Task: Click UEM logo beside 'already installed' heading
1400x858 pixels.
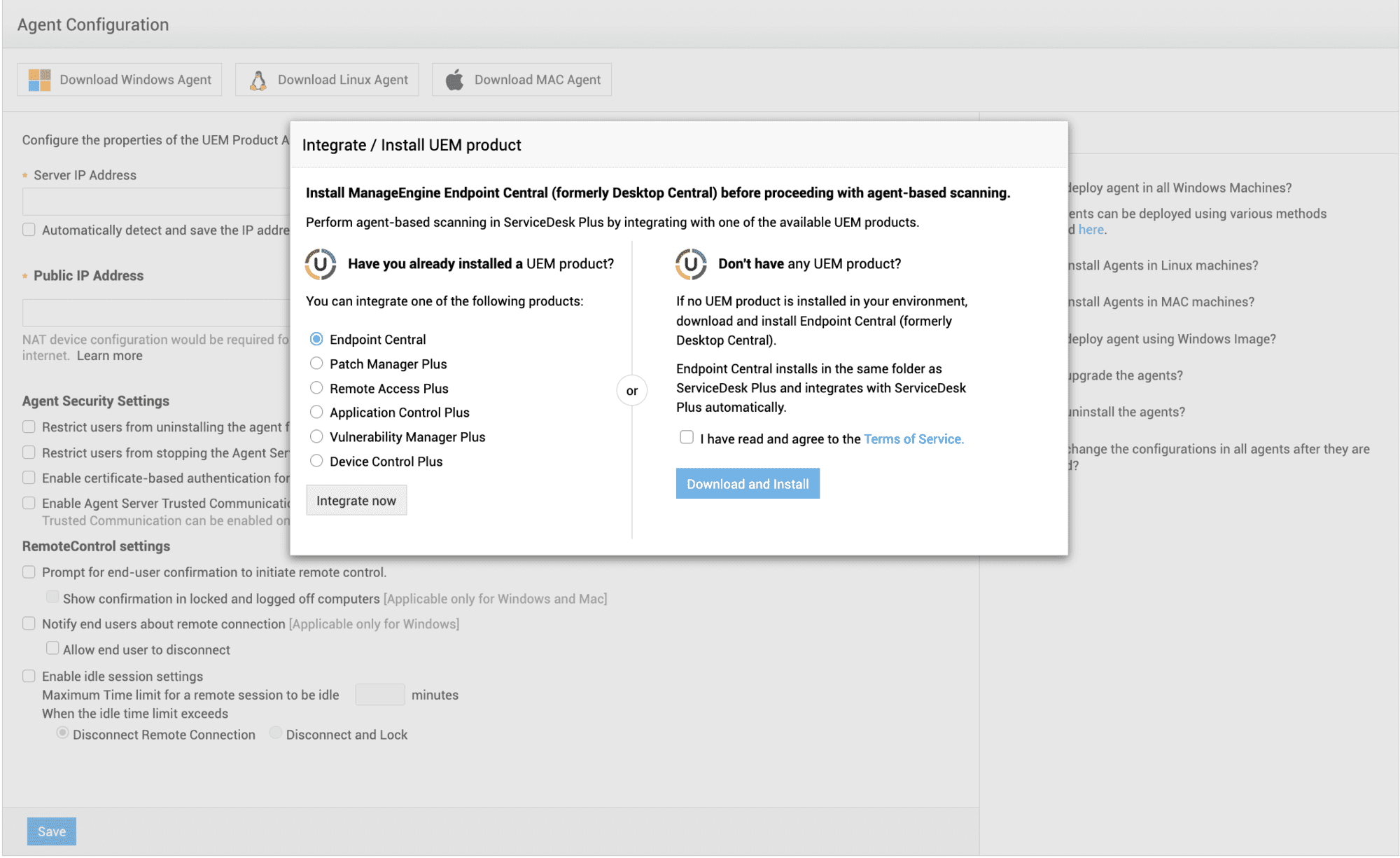Action: click(321, 264)
